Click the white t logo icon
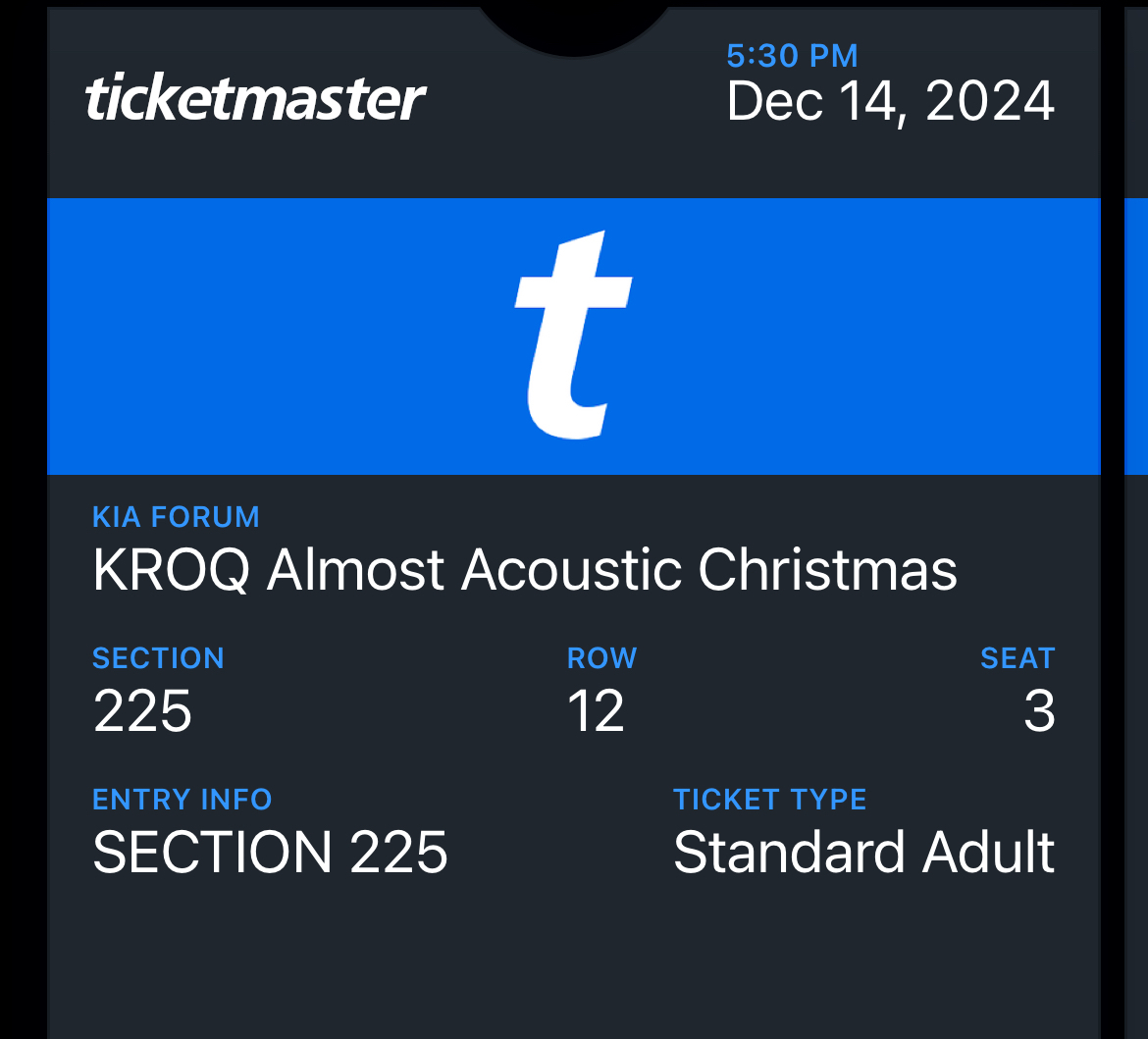The width and height of the screenshot is (1148, 1039). [x=573, y=335]
